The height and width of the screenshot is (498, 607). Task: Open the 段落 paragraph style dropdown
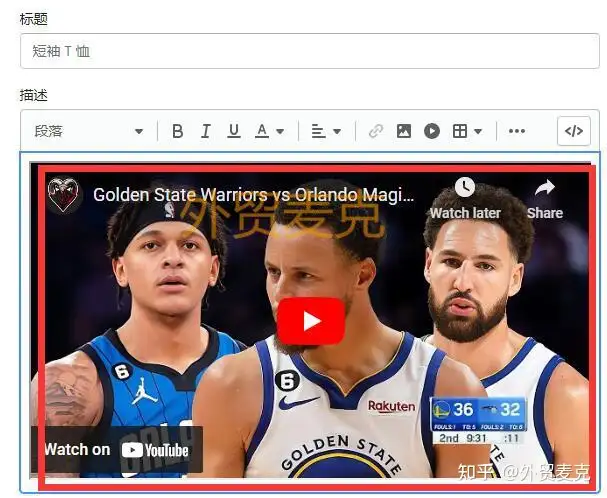click(x=89, y=131)
